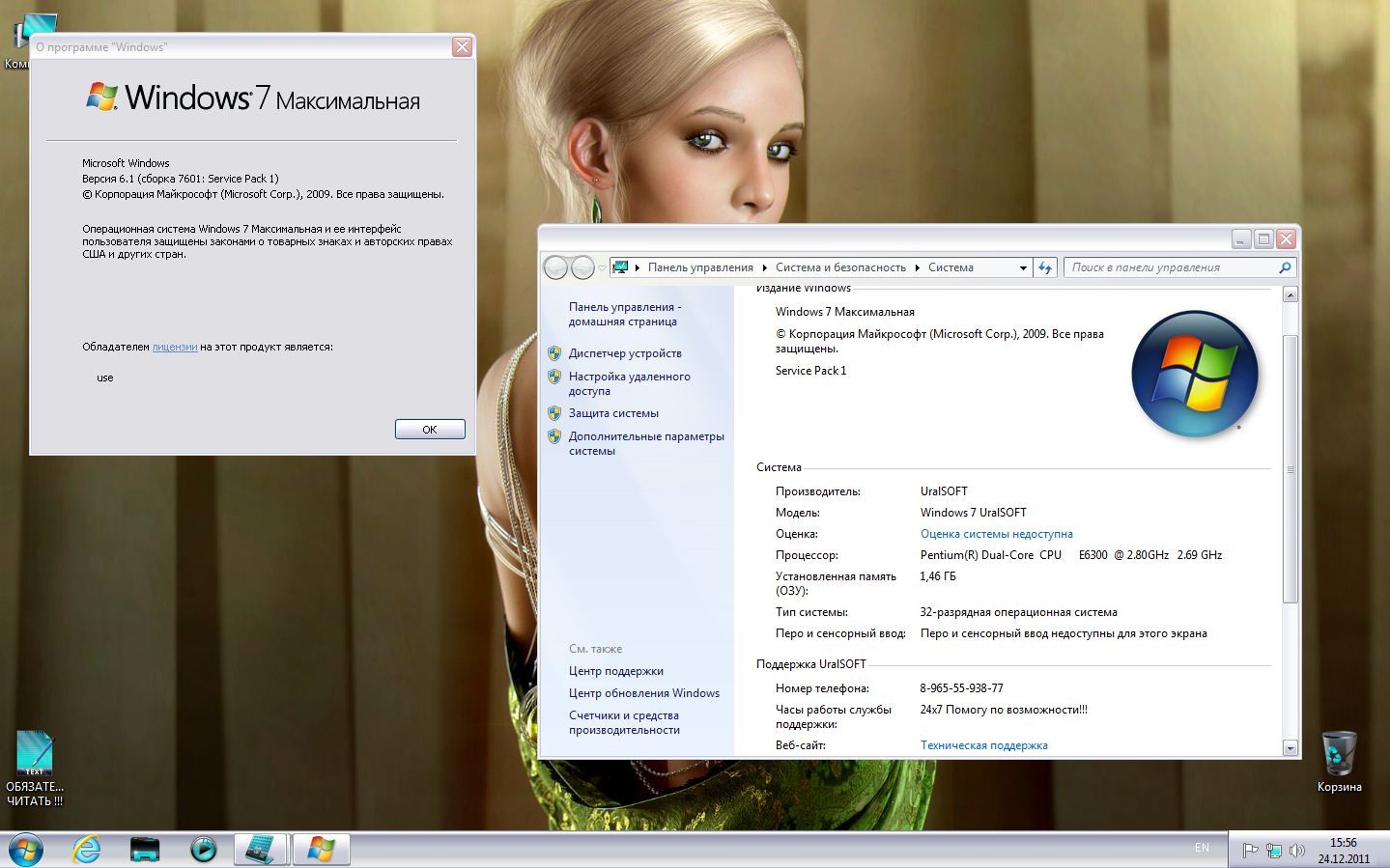
Task: Open network tray icon
Action: pos(1274,851)
